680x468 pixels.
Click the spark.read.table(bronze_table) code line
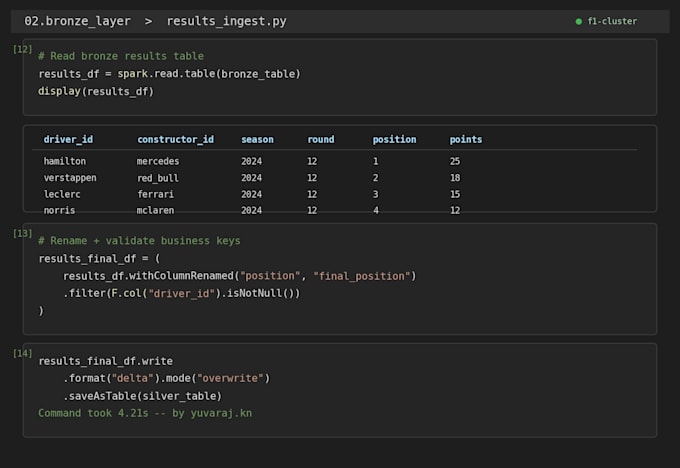pyautogui.click(x=170, y=74)
